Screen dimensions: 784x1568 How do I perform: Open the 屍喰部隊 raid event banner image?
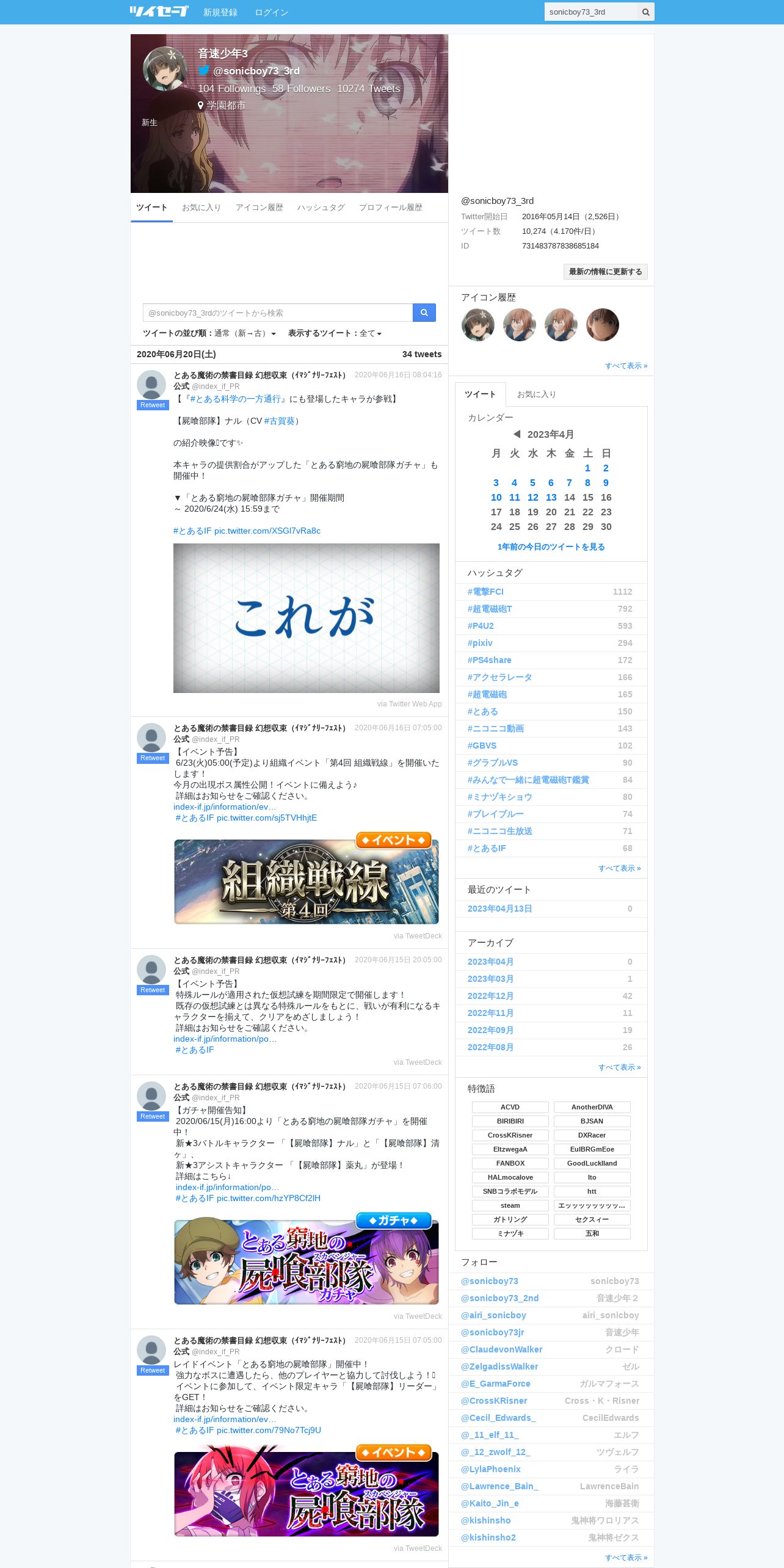[x=307, y=1490]
